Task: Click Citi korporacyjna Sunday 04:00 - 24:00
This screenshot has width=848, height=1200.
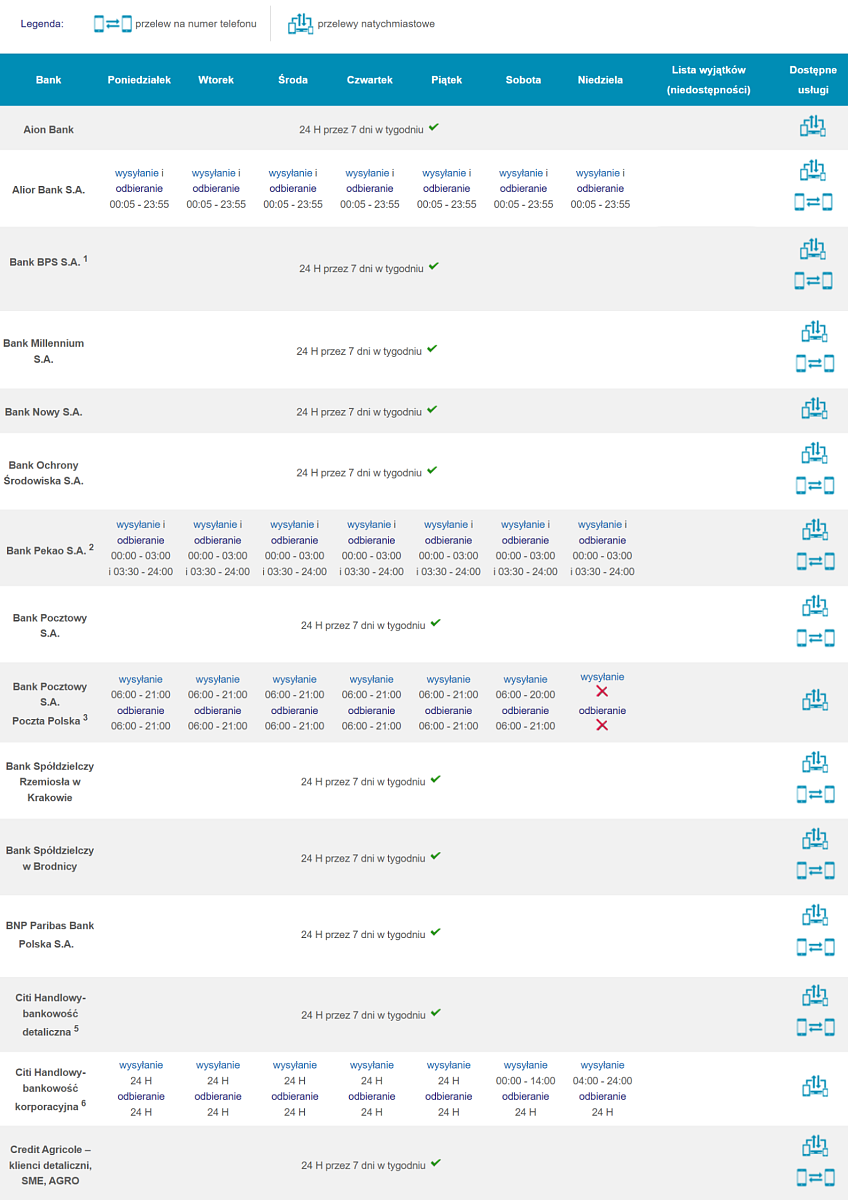Action: 602,1081
